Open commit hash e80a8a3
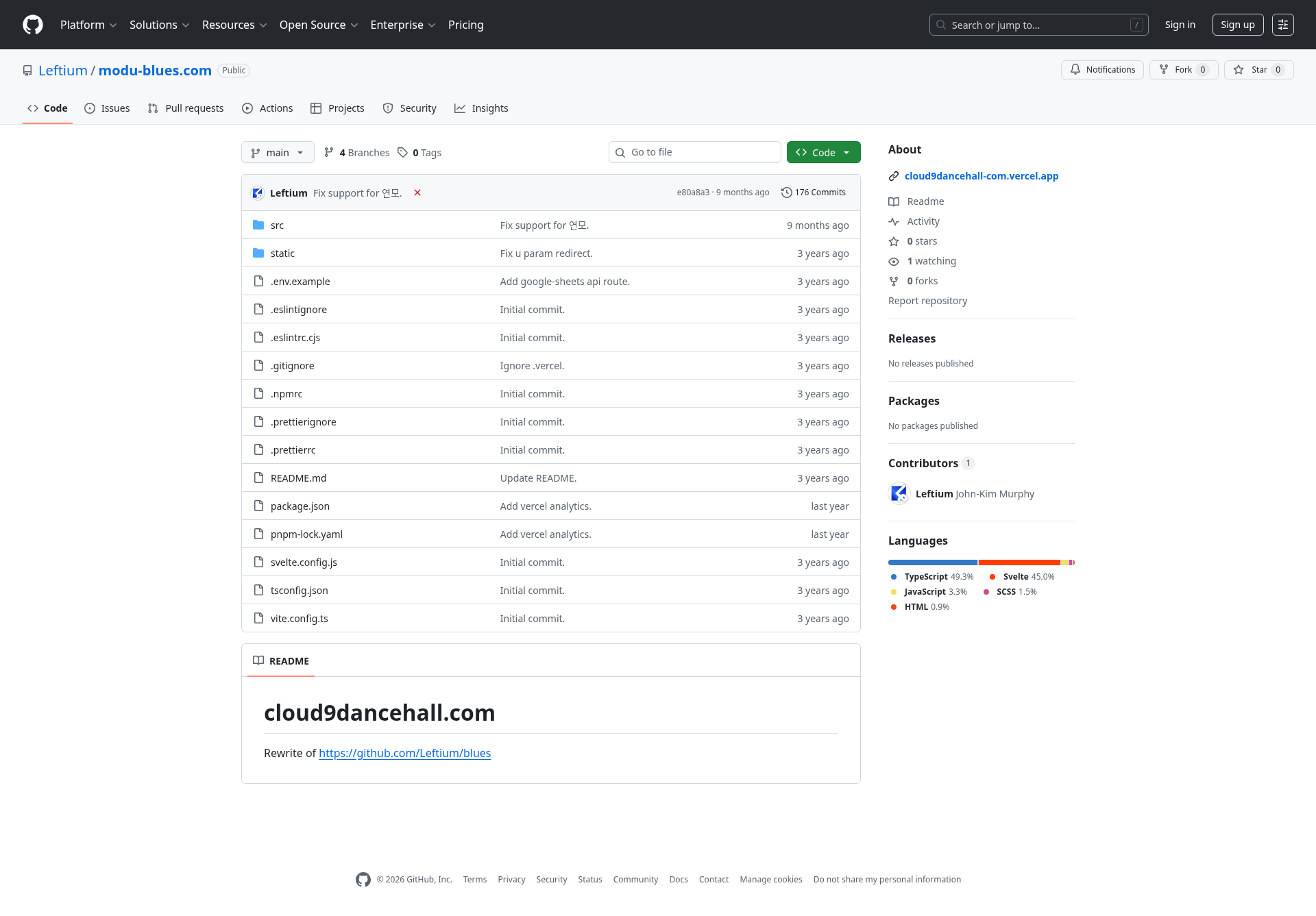This screenshot has height=916, width=1316. coord(693,193)
